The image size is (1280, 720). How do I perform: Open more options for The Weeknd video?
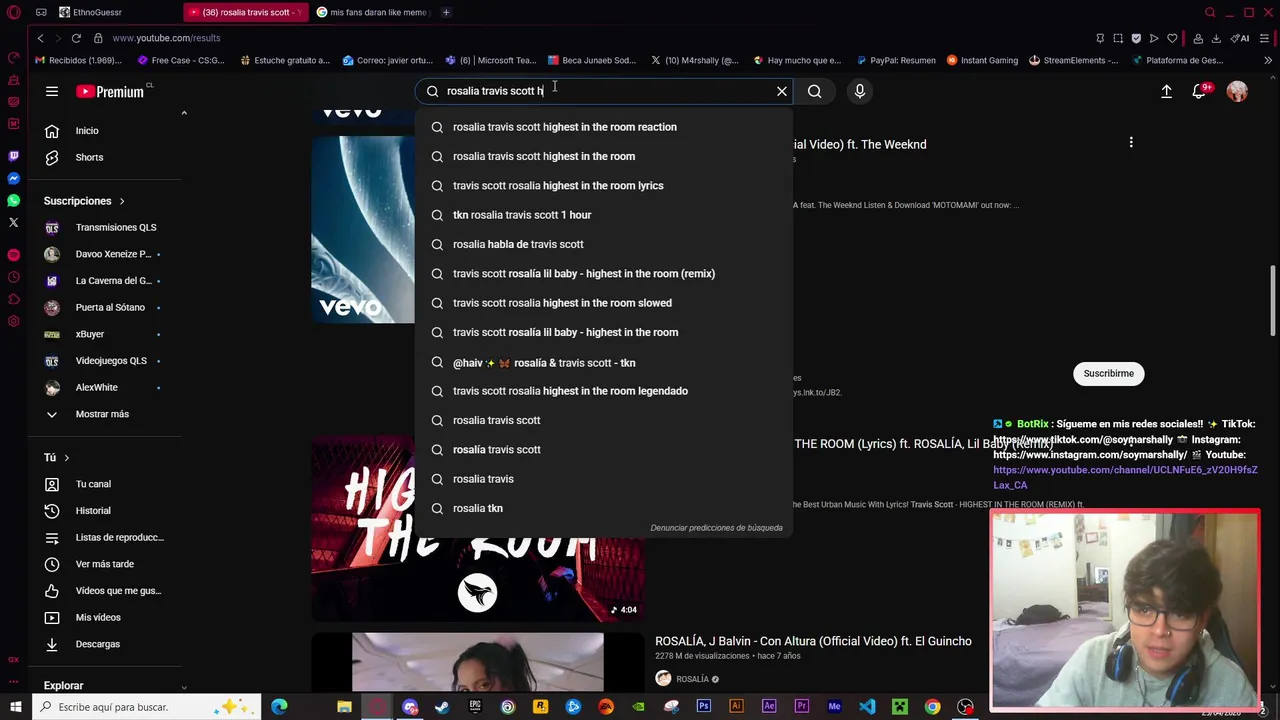click(1131, 143)
